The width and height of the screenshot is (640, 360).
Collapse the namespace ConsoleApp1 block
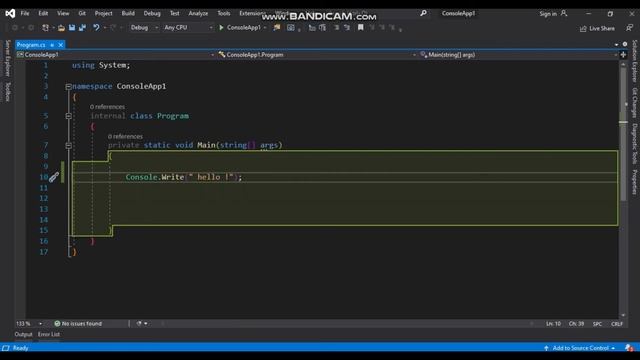pos(69,87)
